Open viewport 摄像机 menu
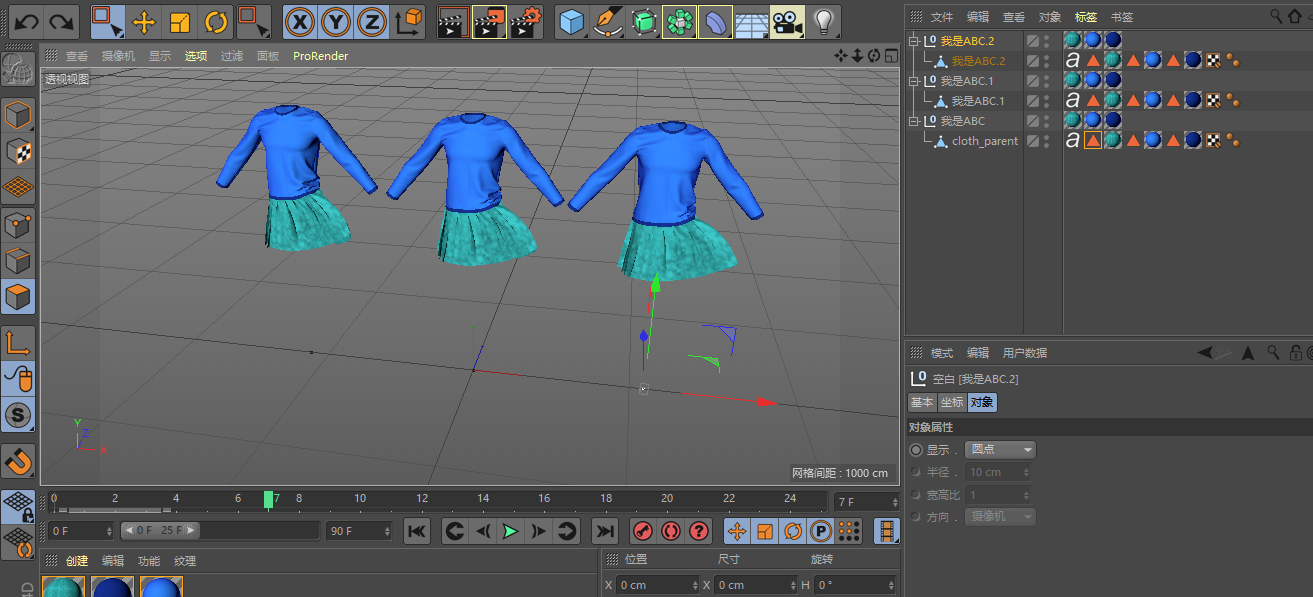 pos(117,56)
